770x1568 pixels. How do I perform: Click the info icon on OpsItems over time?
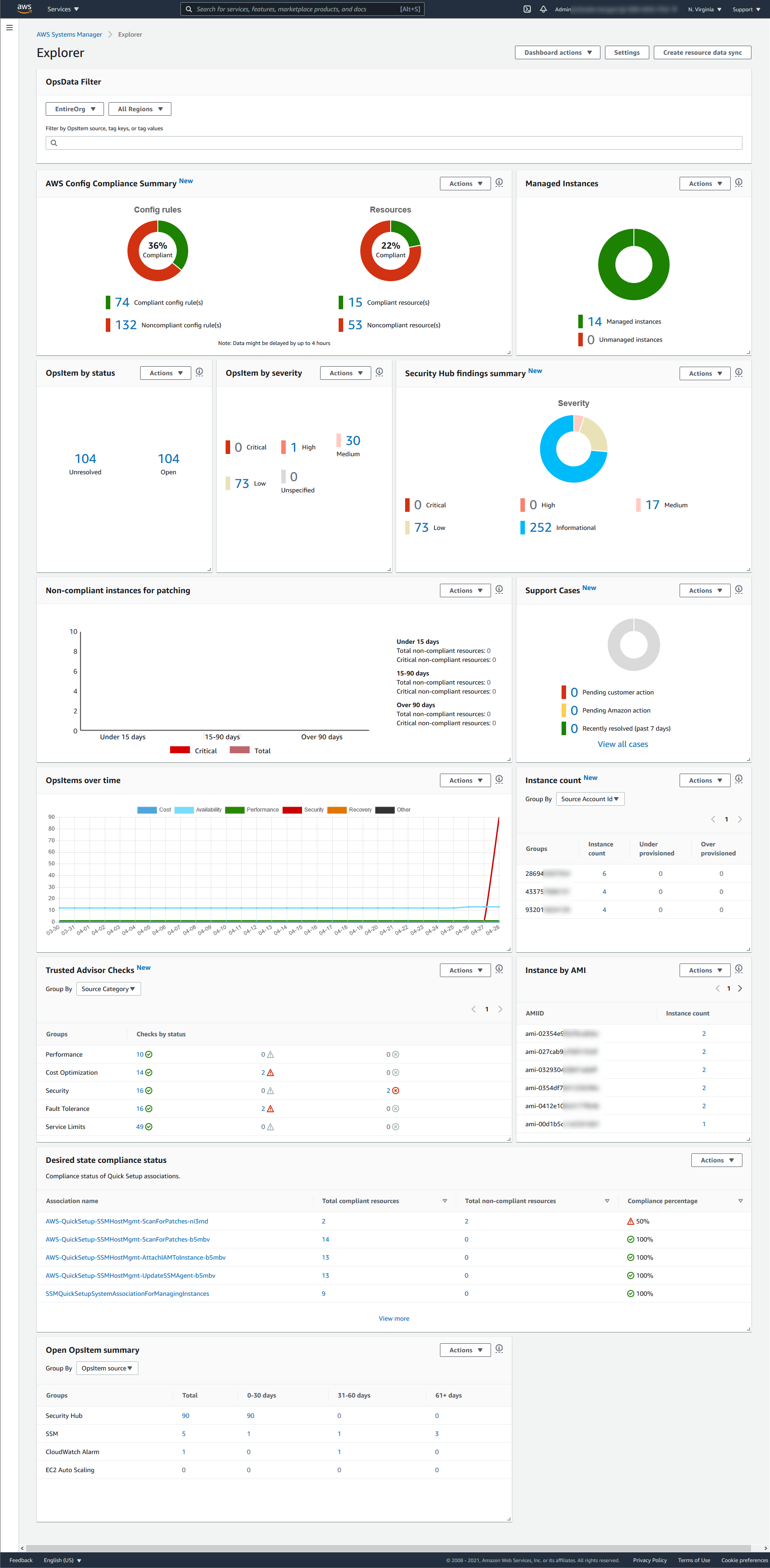(499, 779)
